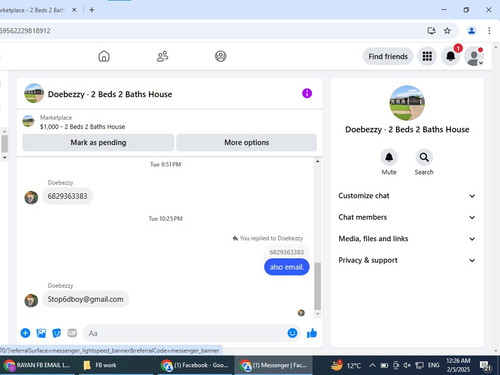The height and width of the screenshot is (375, 500).
Task: Click the battery tray icon
Action: click(x=384, y=365)
